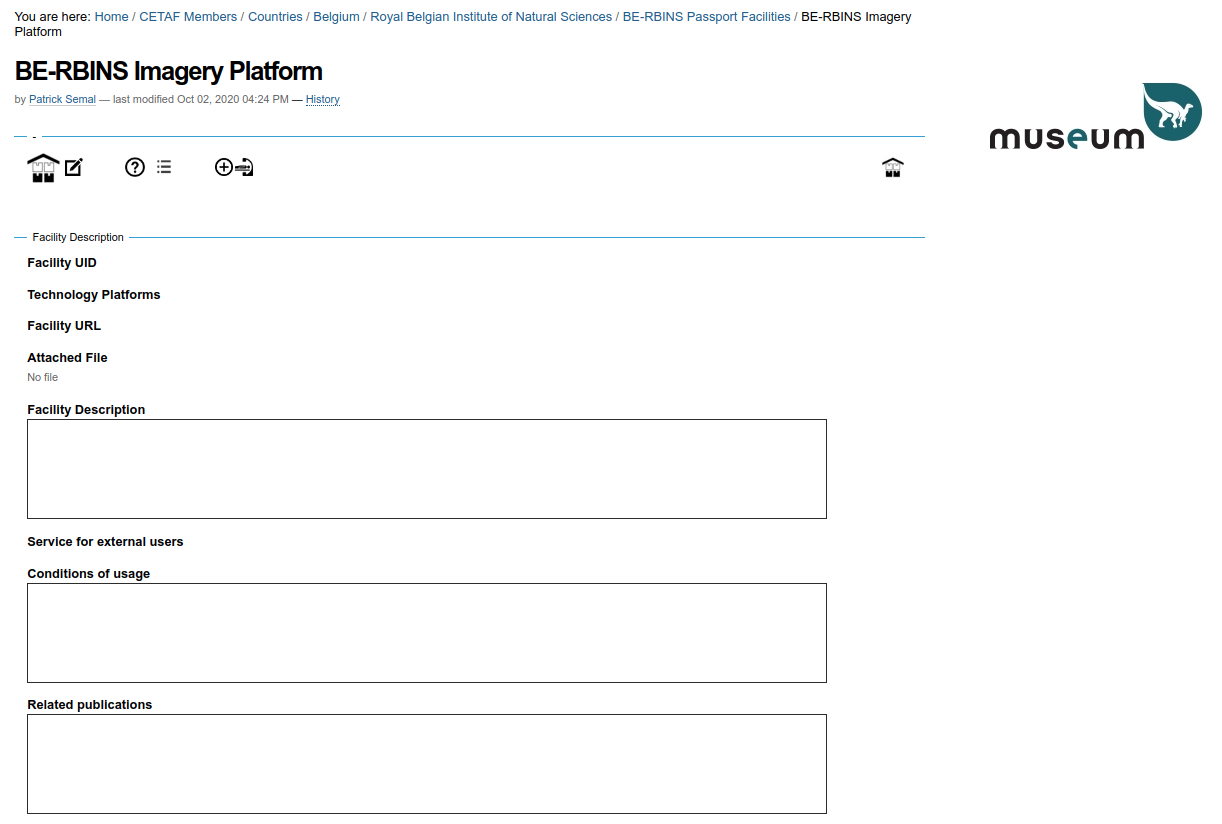Open Royal Belgian Institute of Natural Sciences link
1222x824 pixels.
point(491,17)
